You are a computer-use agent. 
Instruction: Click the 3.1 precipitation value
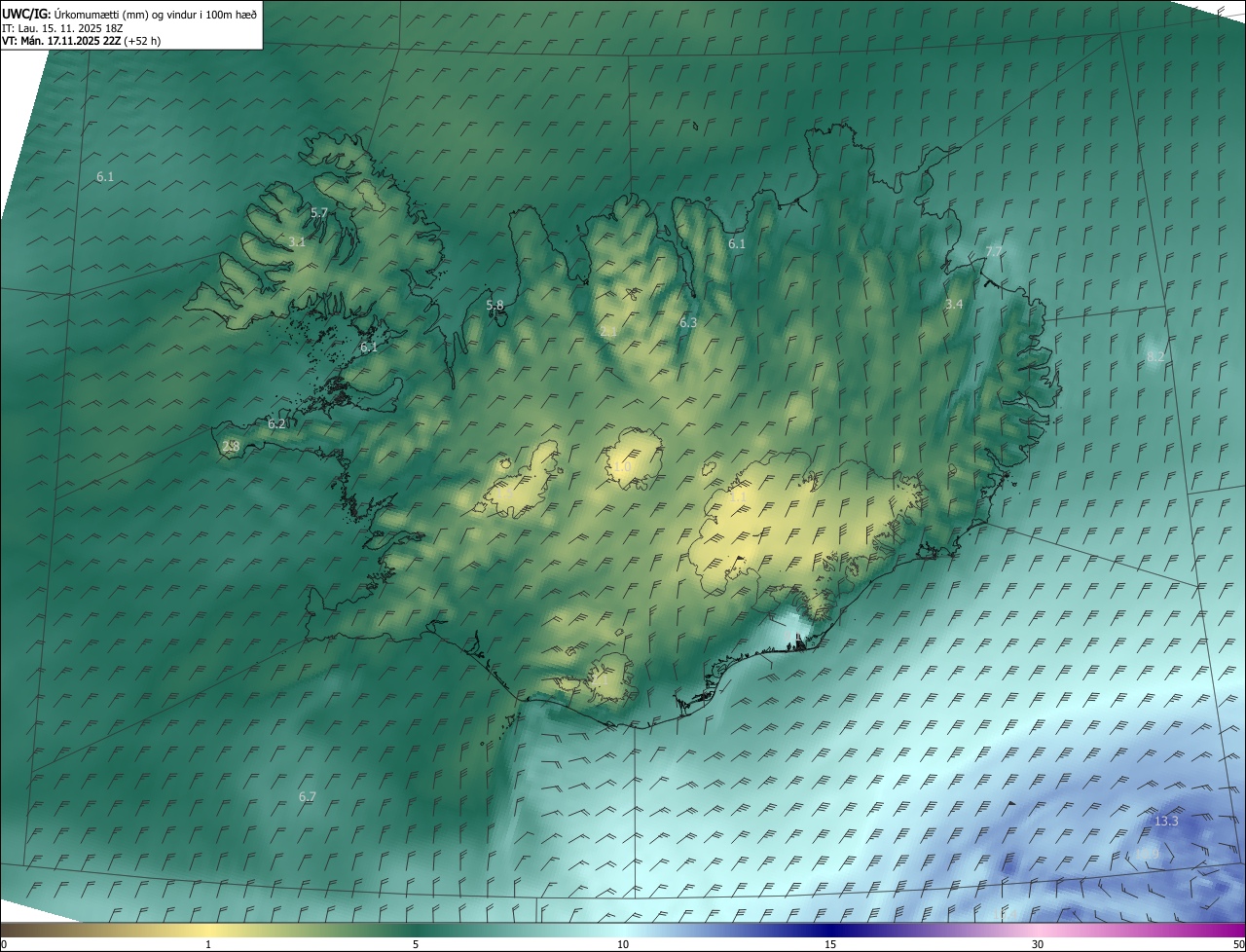click(297, 242)
